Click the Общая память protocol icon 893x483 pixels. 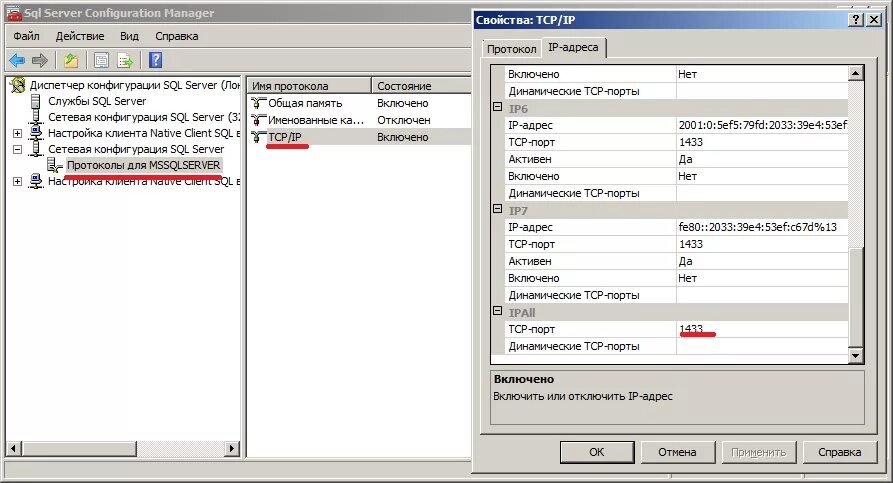point(259,103)
